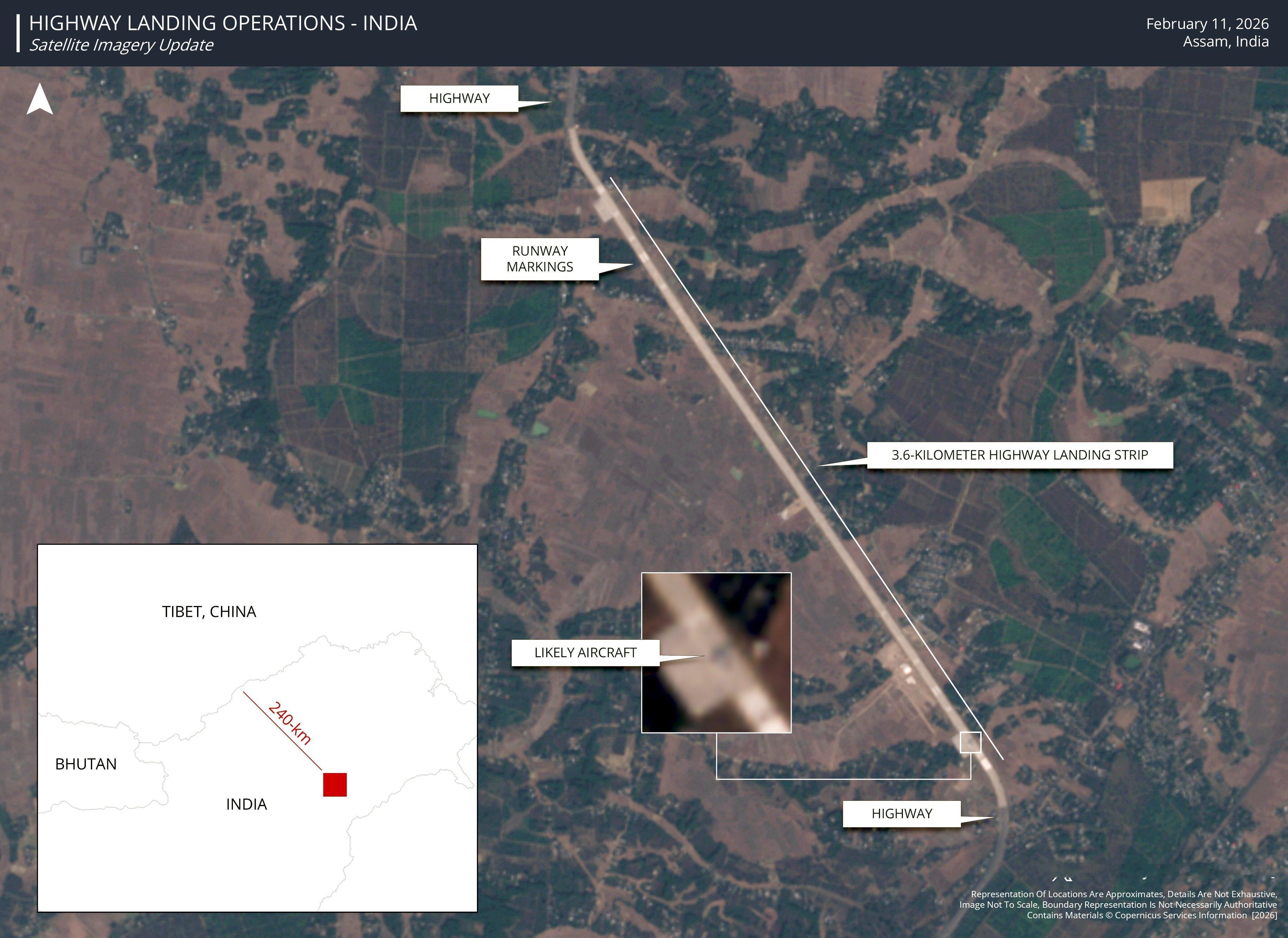
Task: Click the RUNWAY MARKINGS callout
Action: tap(540, 259)
